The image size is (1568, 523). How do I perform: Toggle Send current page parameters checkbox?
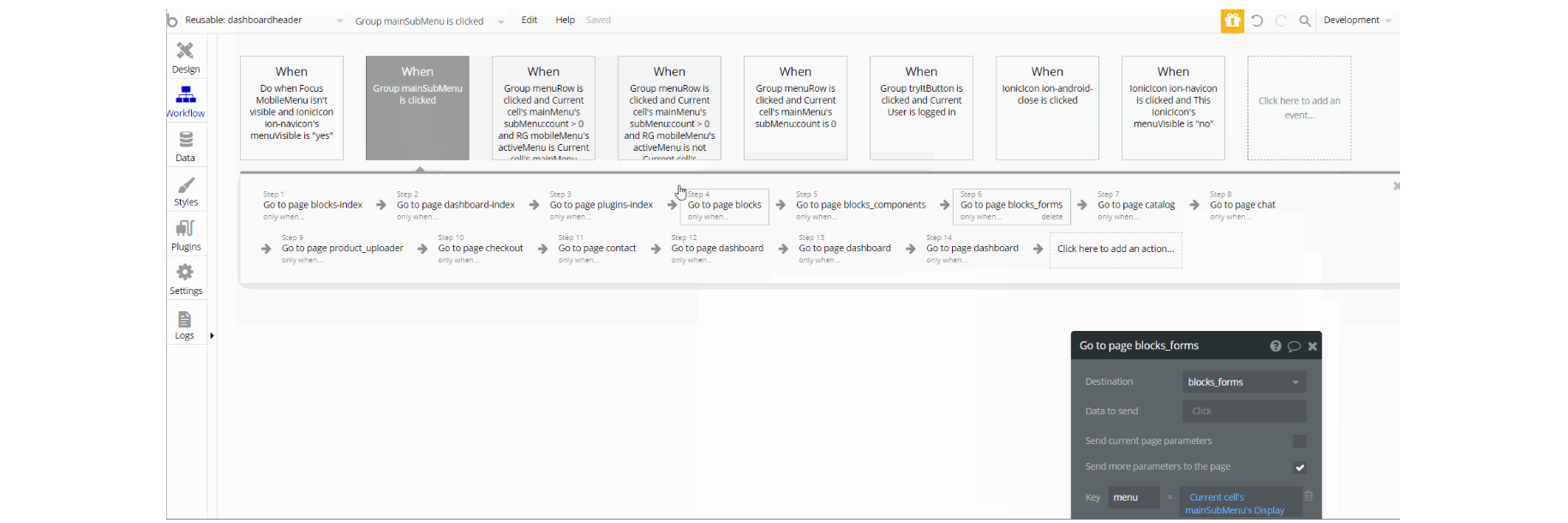coord(1300,441)
